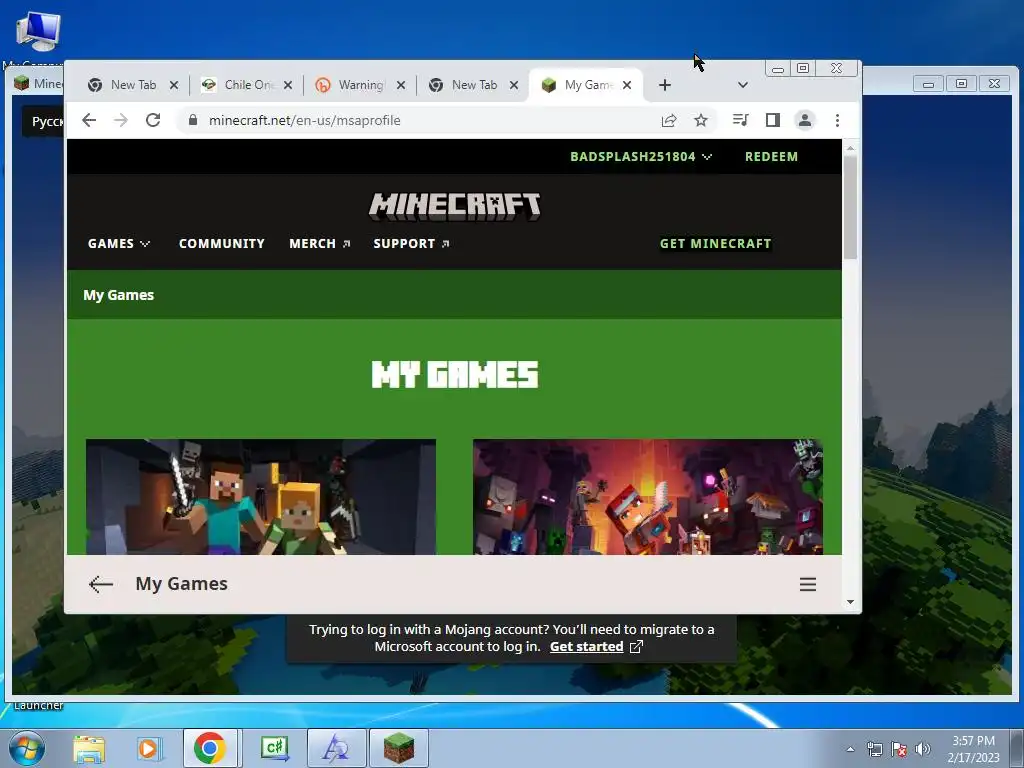
Task: Click the address bar URL field
Action: (418, 120)
